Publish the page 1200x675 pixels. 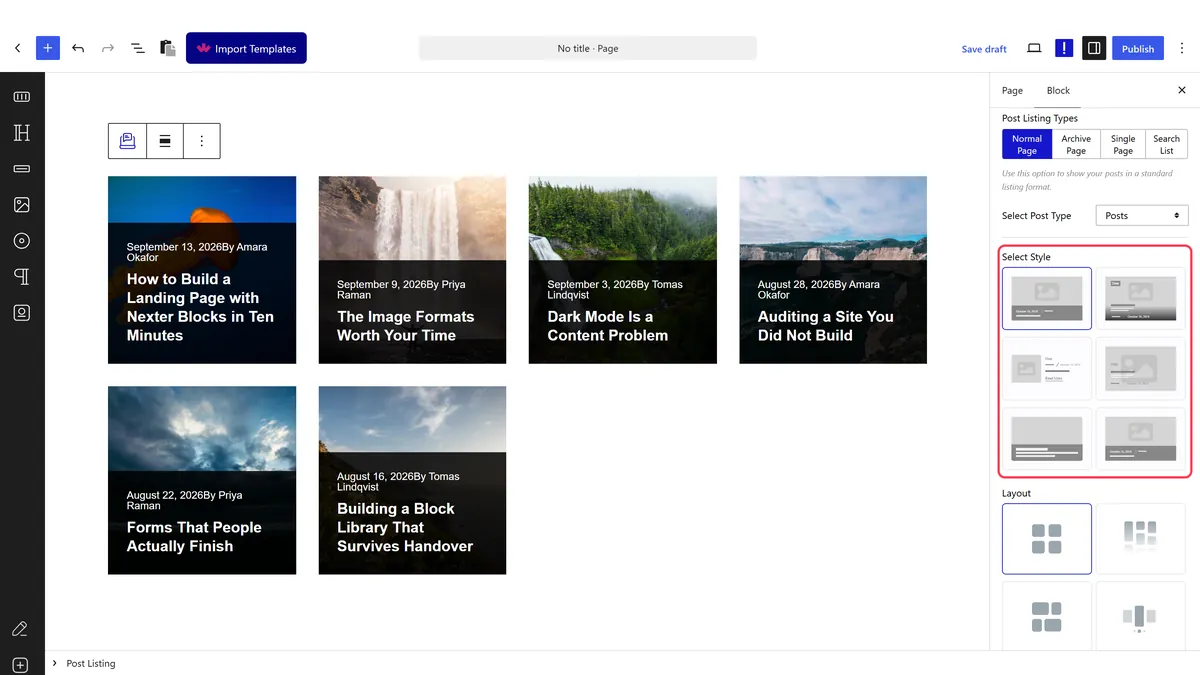tap(1138, 48)
